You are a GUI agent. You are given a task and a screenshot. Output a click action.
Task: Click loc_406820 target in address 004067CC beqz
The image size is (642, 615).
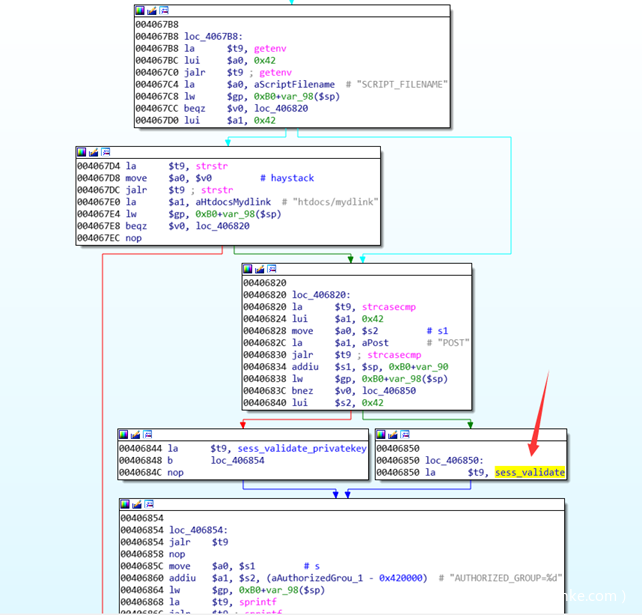[281, 109]
